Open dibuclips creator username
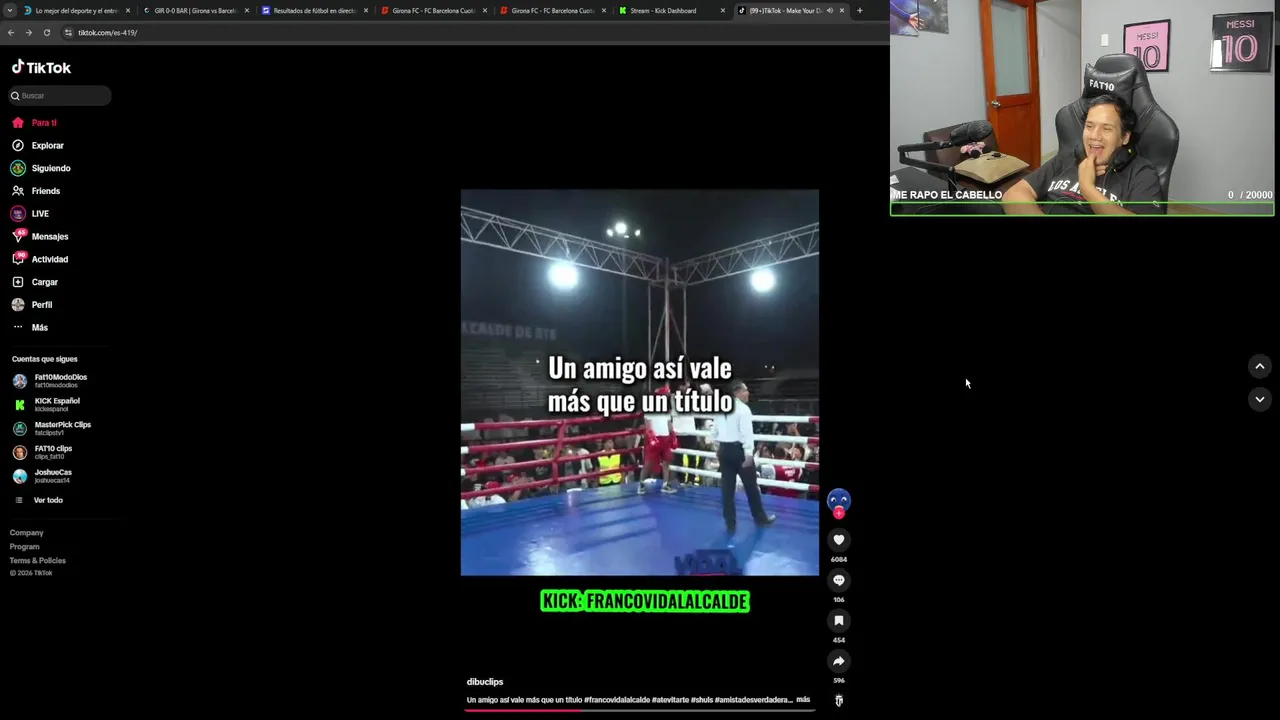The height and width of the screenshot is (720, 1280). (x=485, y=682)
